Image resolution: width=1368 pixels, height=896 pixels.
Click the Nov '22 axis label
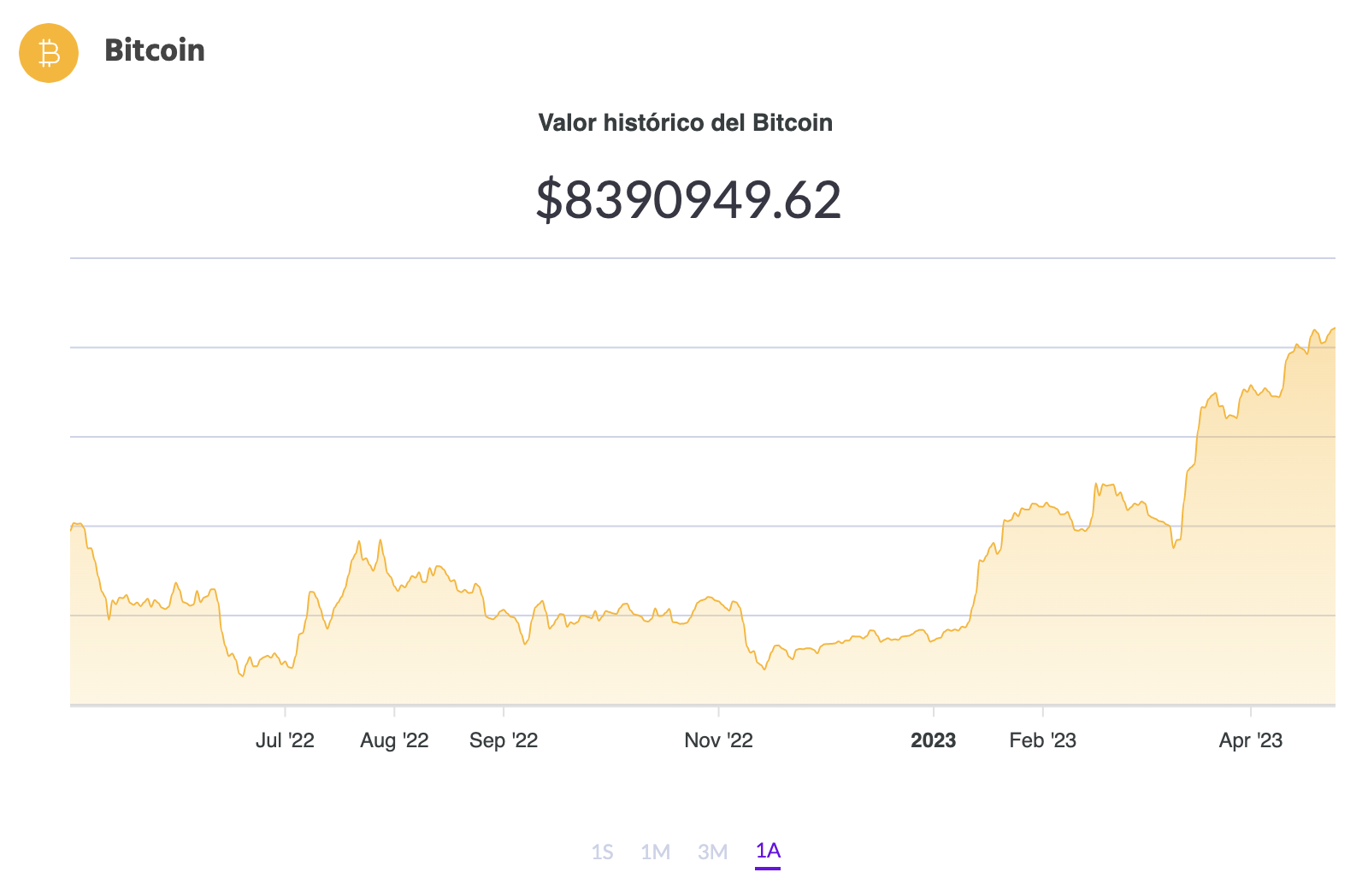click(719, 740)
